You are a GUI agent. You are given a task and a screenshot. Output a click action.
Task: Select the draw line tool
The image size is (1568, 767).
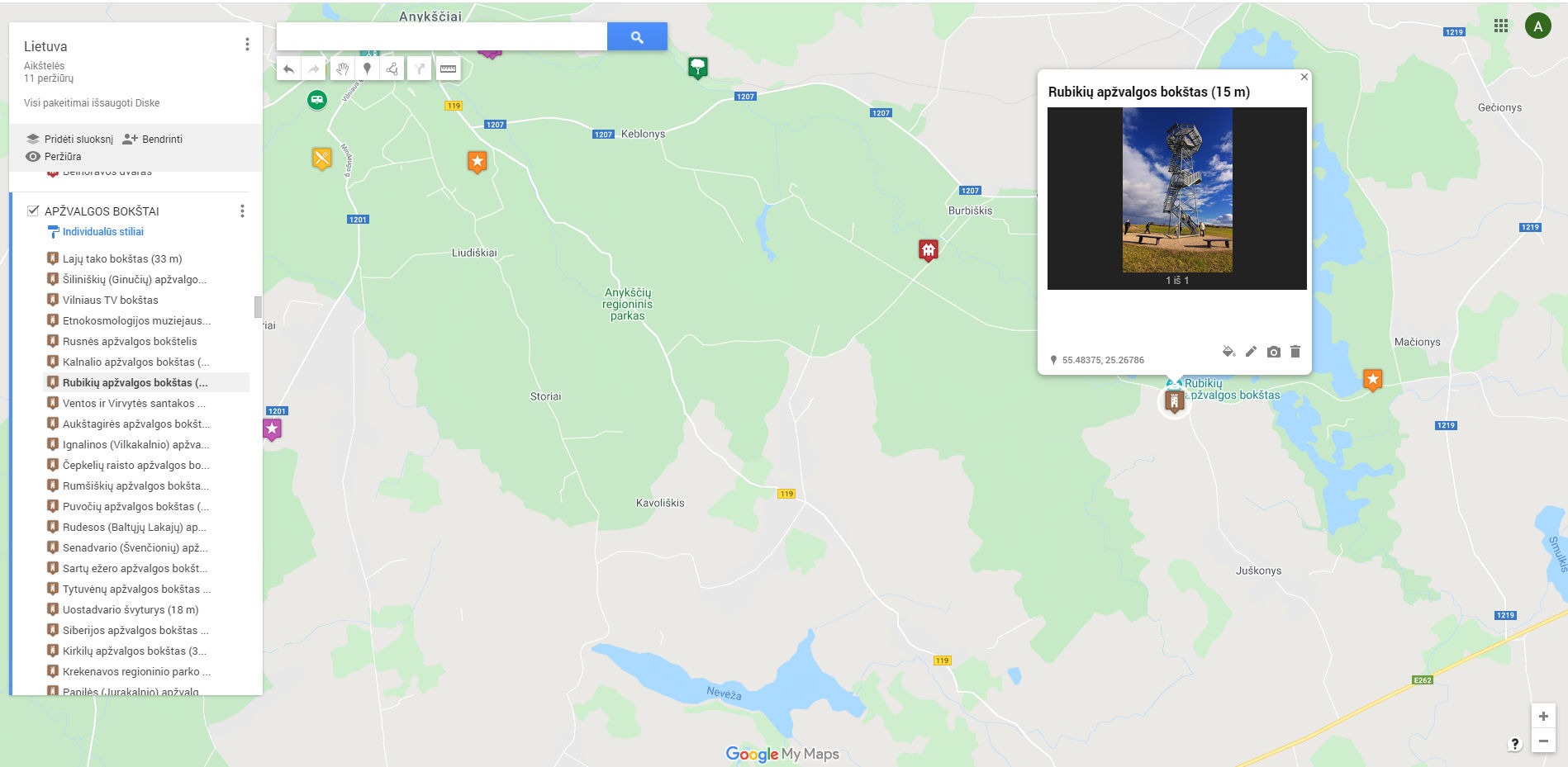(392, 69)
